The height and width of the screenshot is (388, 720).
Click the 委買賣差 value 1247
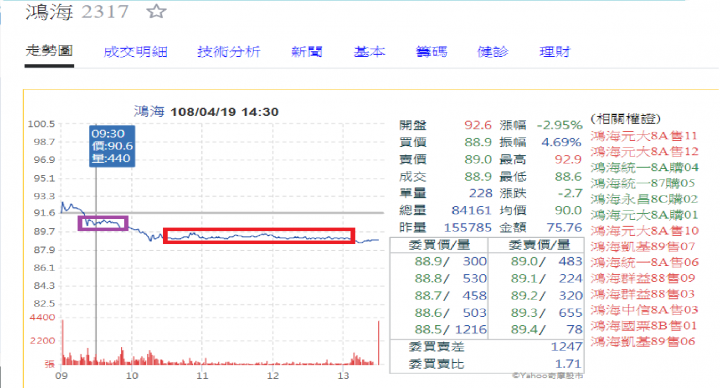566,347
